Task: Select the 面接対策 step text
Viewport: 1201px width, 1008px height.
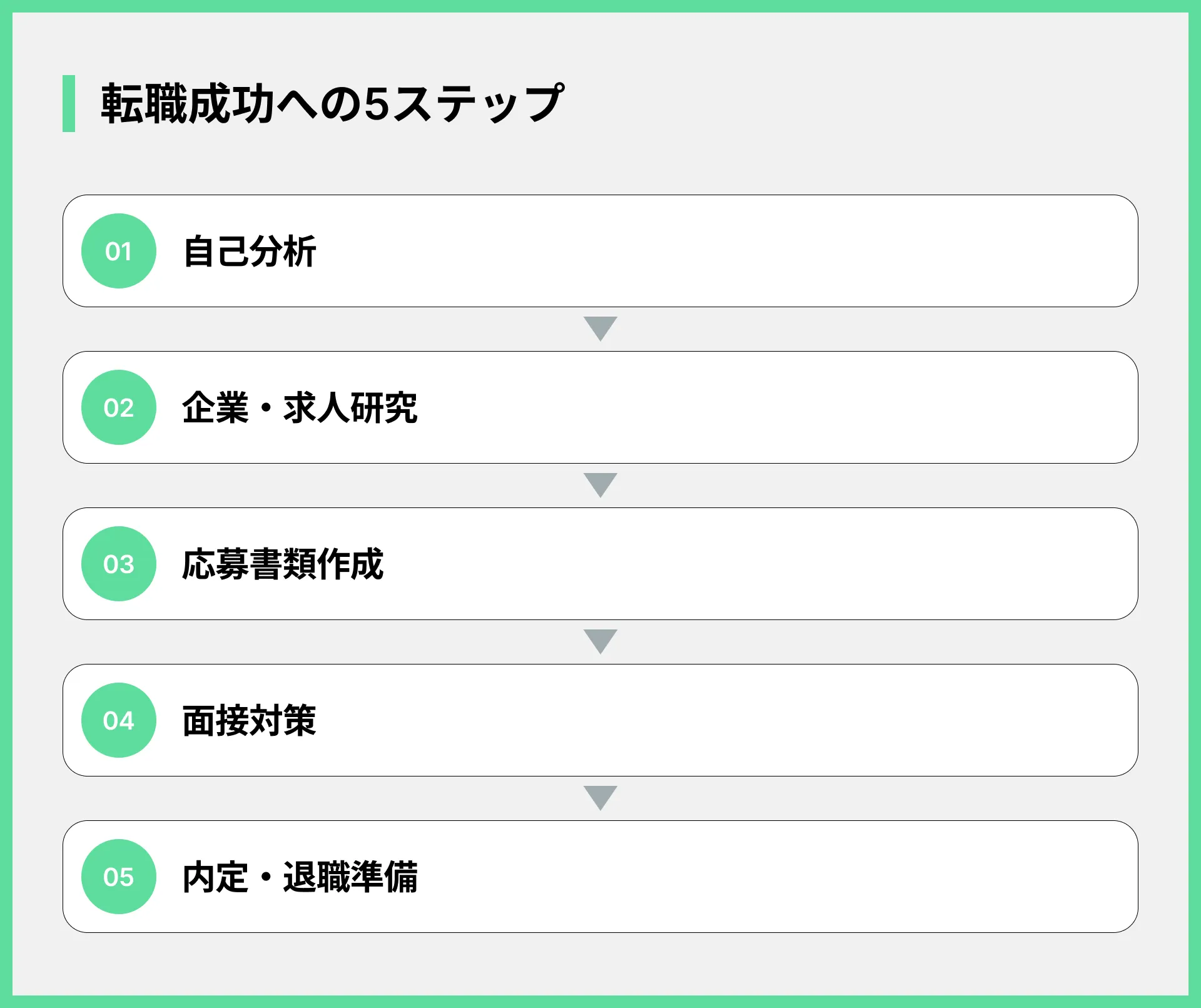Action: point(250,721)
